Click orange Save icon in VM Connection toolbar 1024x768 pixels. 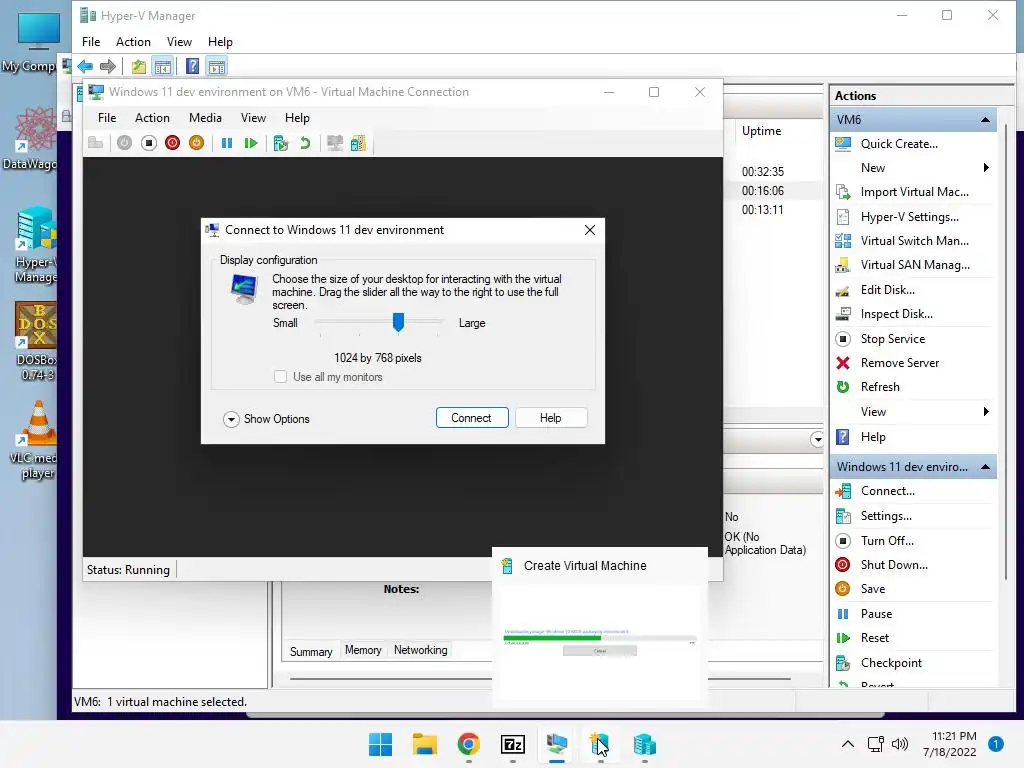pos(196,143)
